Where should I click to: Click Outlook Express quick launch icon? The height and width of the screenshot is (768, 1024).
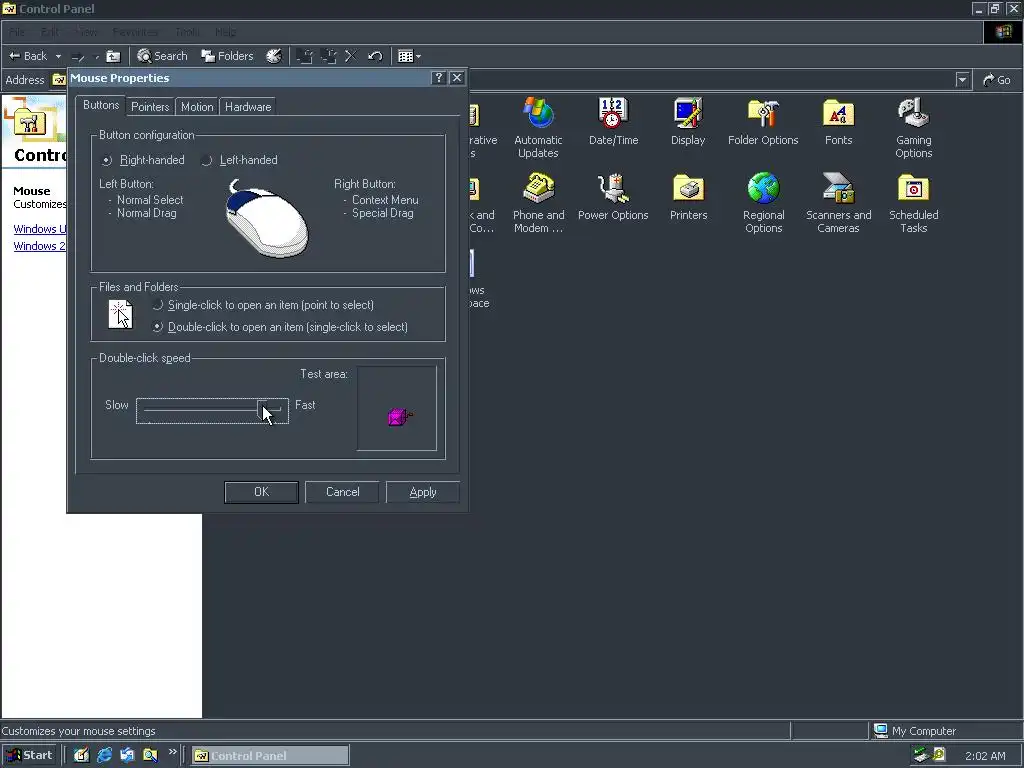click(x=127, y=755)
